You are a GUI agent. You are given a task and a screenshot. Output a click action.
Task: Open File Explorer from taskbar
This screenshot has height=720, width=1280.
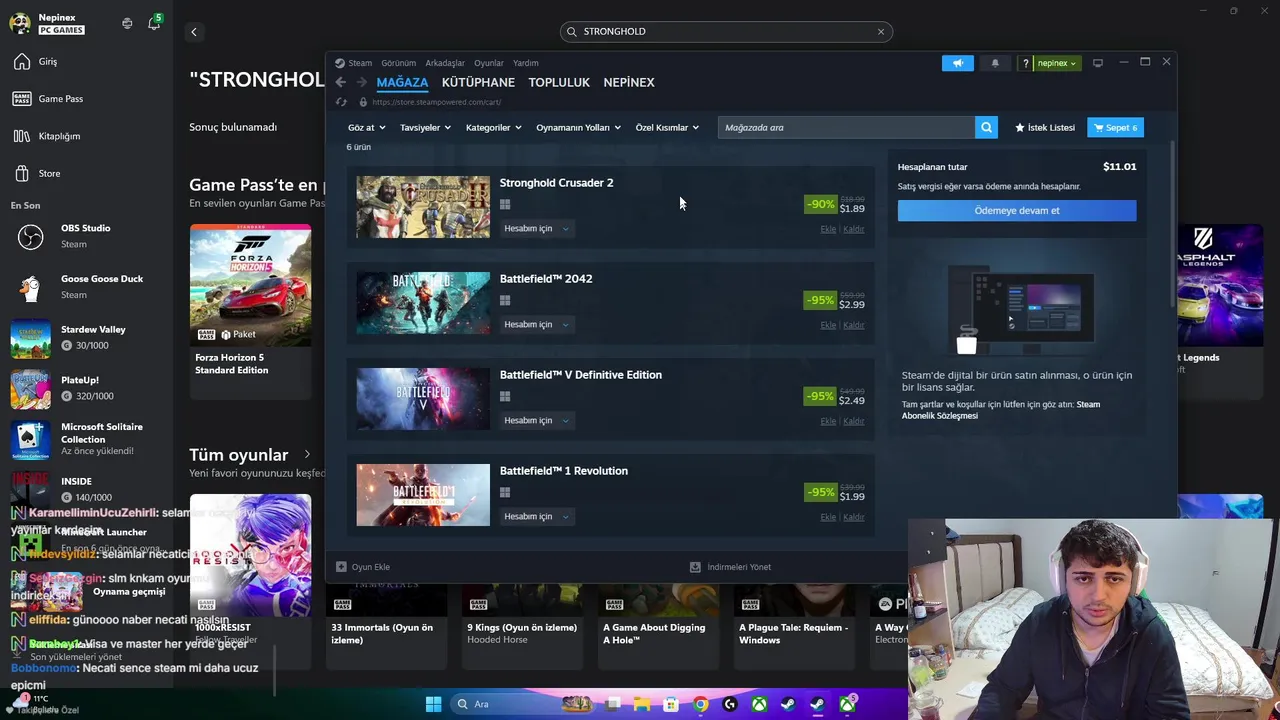(x=641, y=704)
